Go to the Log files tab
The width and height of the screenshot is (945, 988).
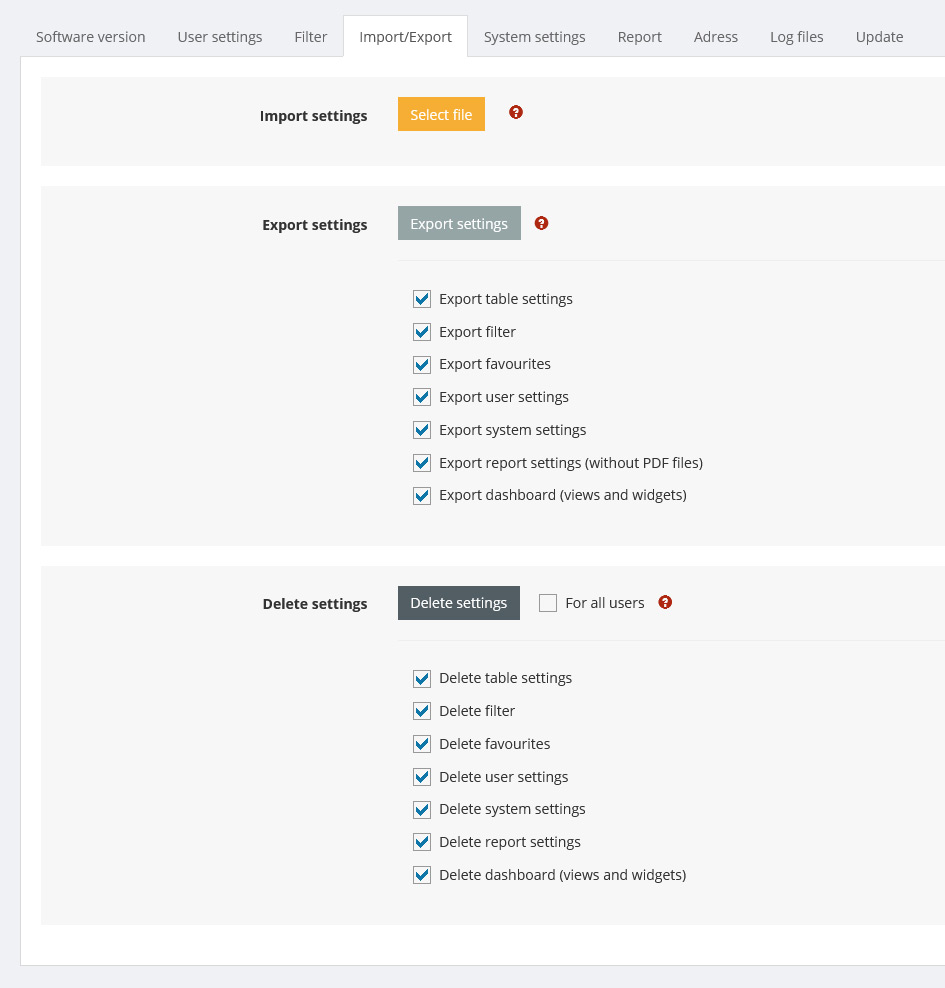click(x=797, y=37)
